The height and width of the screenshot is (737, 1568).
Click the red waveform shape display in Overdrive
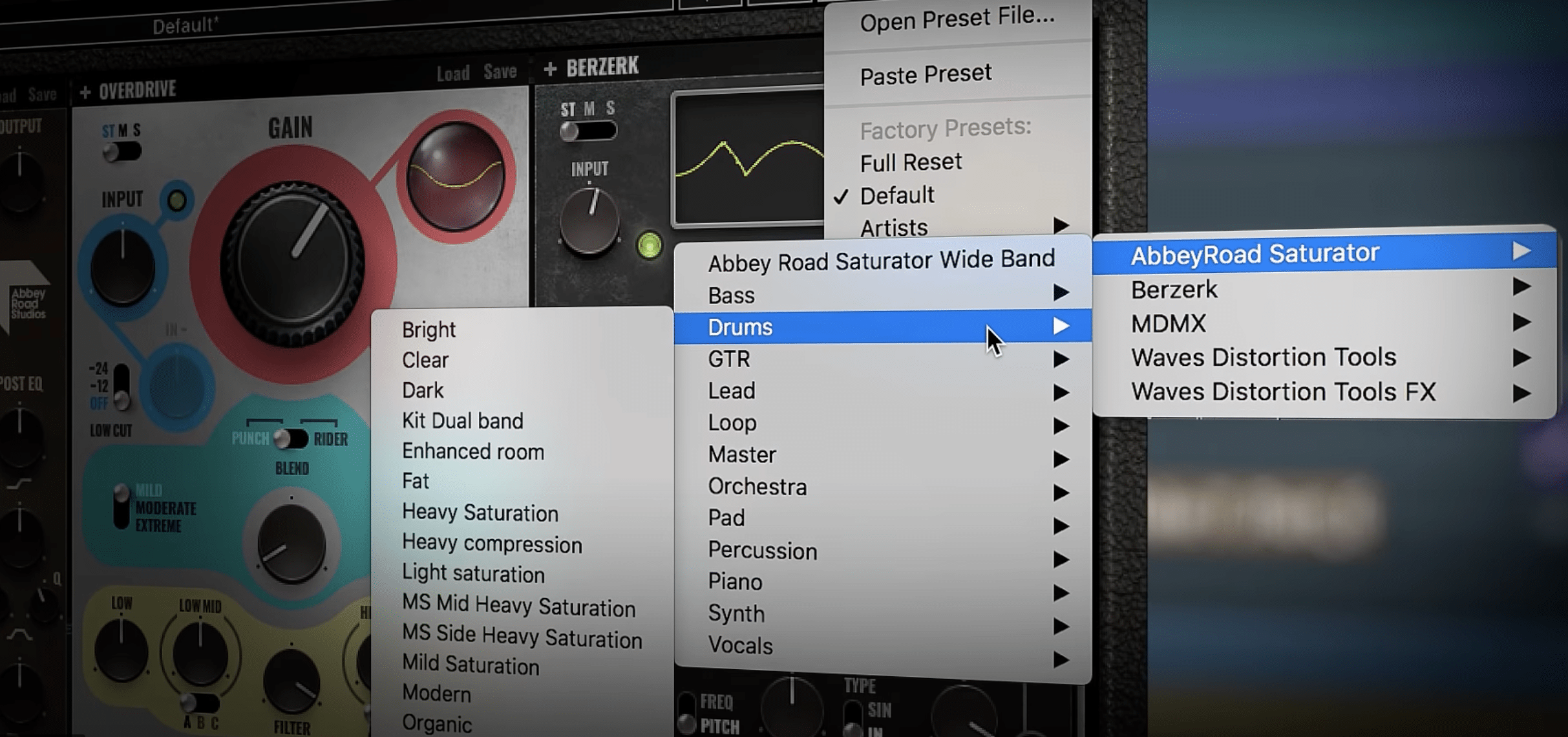click(x=456, y=176)
